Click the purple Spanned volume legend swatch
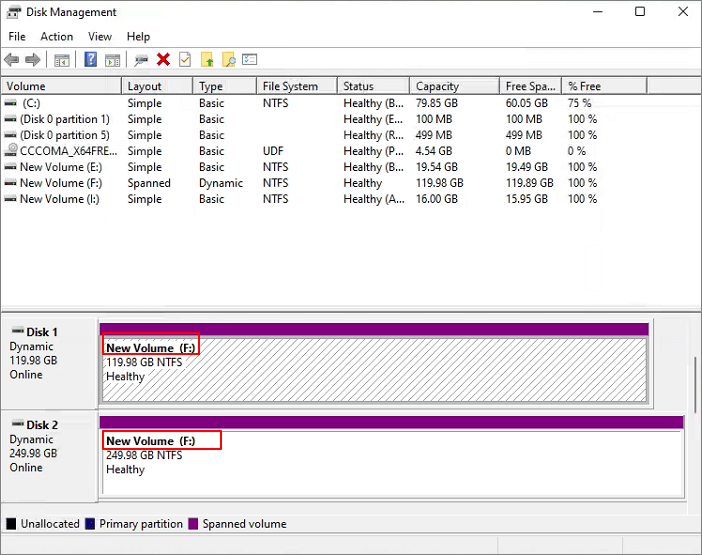702x555 pixels. [194, 524]
